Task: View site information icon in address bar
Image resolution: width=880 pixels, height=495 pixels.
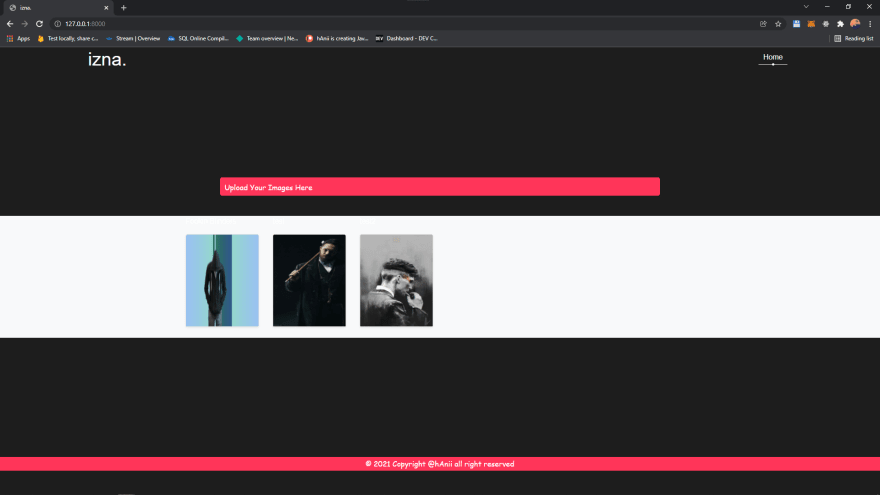Action: 57,24
